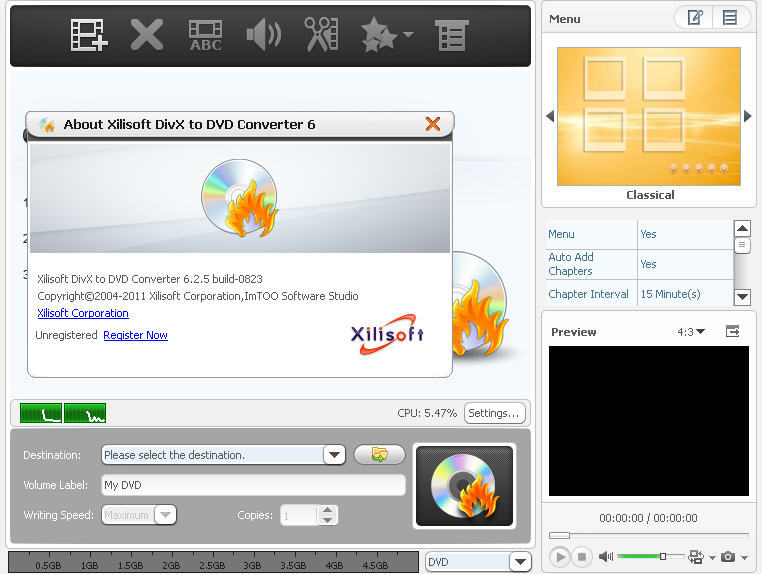762x574 pixels.
Task: Play the preview
Action: (560, 557)
